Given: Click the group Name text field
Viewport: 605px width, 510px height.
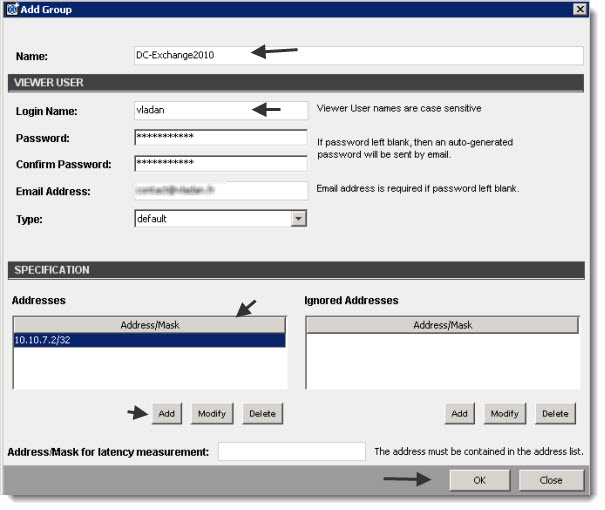Looking at the screenshot, I should pos(357,56).
